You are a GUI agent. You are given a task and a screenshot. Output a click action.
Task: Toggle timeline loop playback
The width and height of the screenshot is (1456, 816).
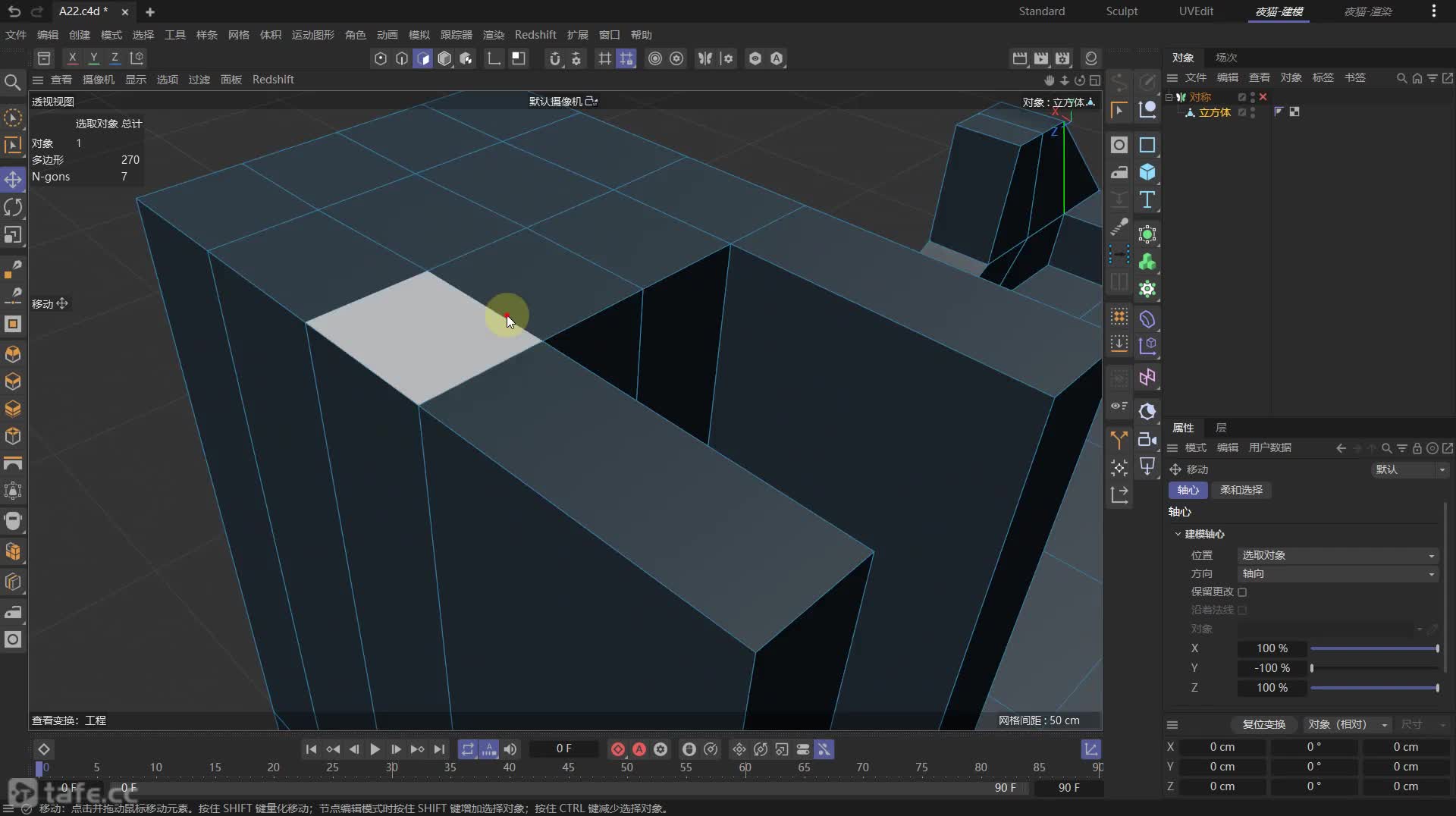point(468,749)
